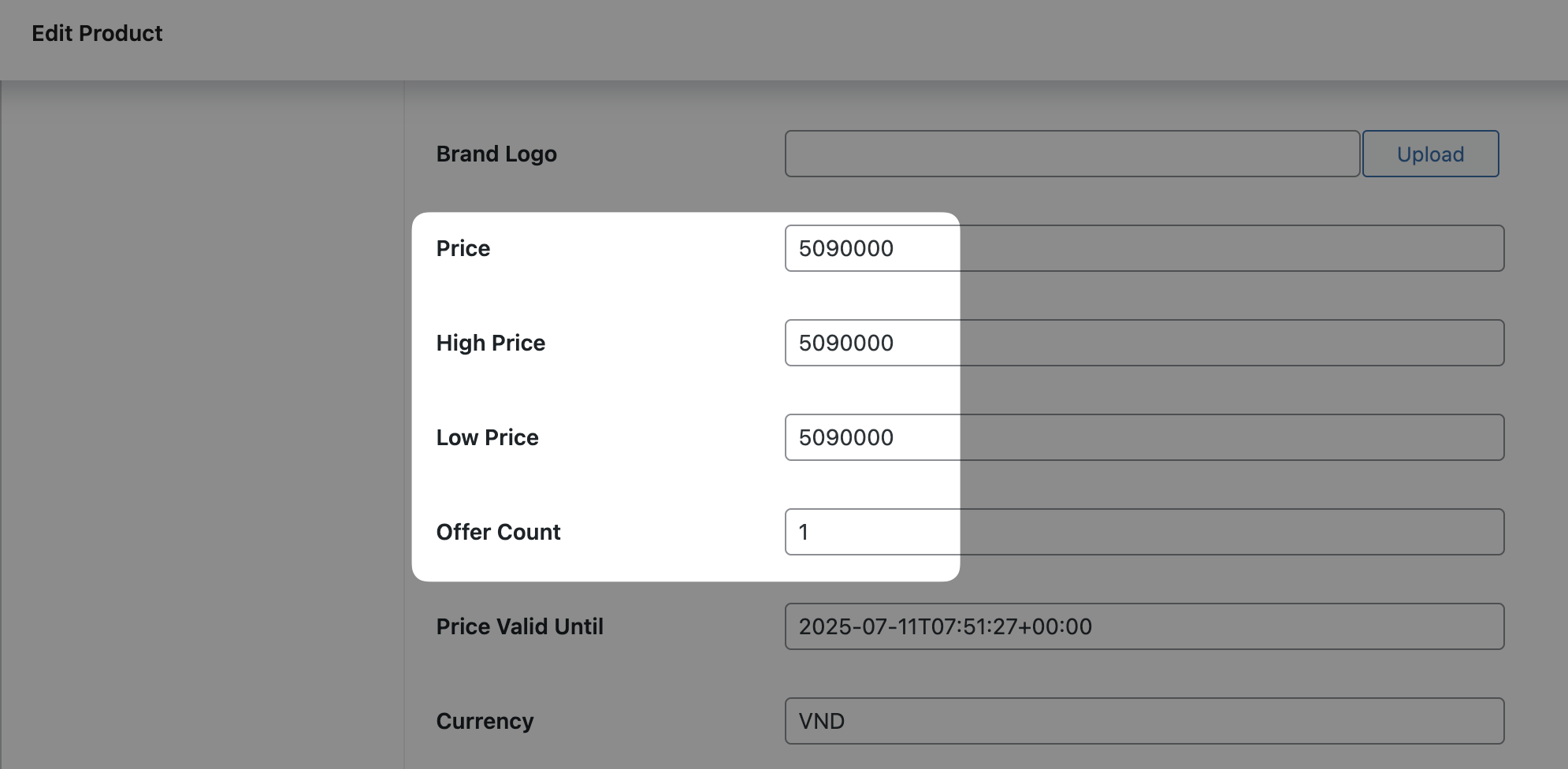The image size is (1568, 769).
Task: Select the High Price input field
Action: pyautogui.click(x=1144, y=343)
